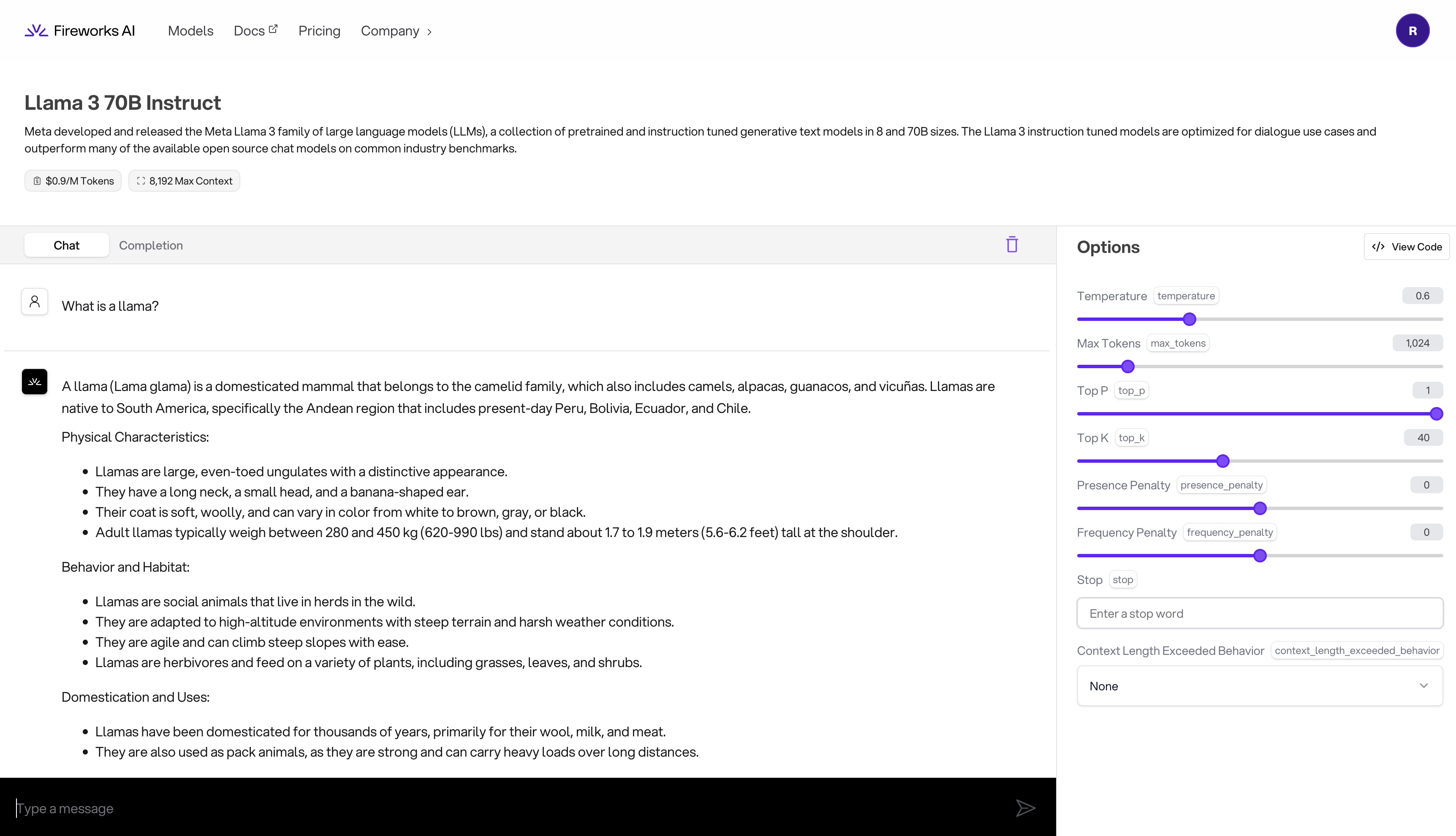Adjust the Presence Penalty slider handle
Screen dimensions: 1456x836
(x=1260, y=508)
